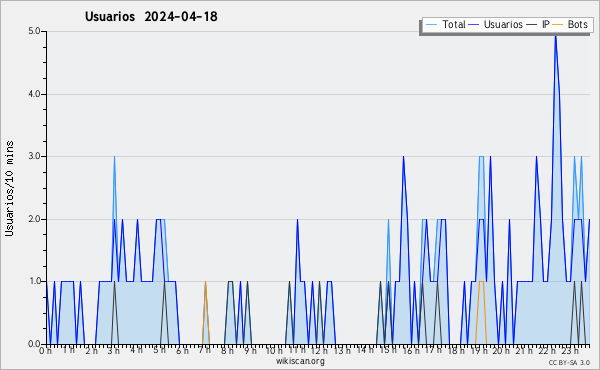Click the x-axis label '11 h'
Viewport: 600px width, 370px height.
pos(297,350)
